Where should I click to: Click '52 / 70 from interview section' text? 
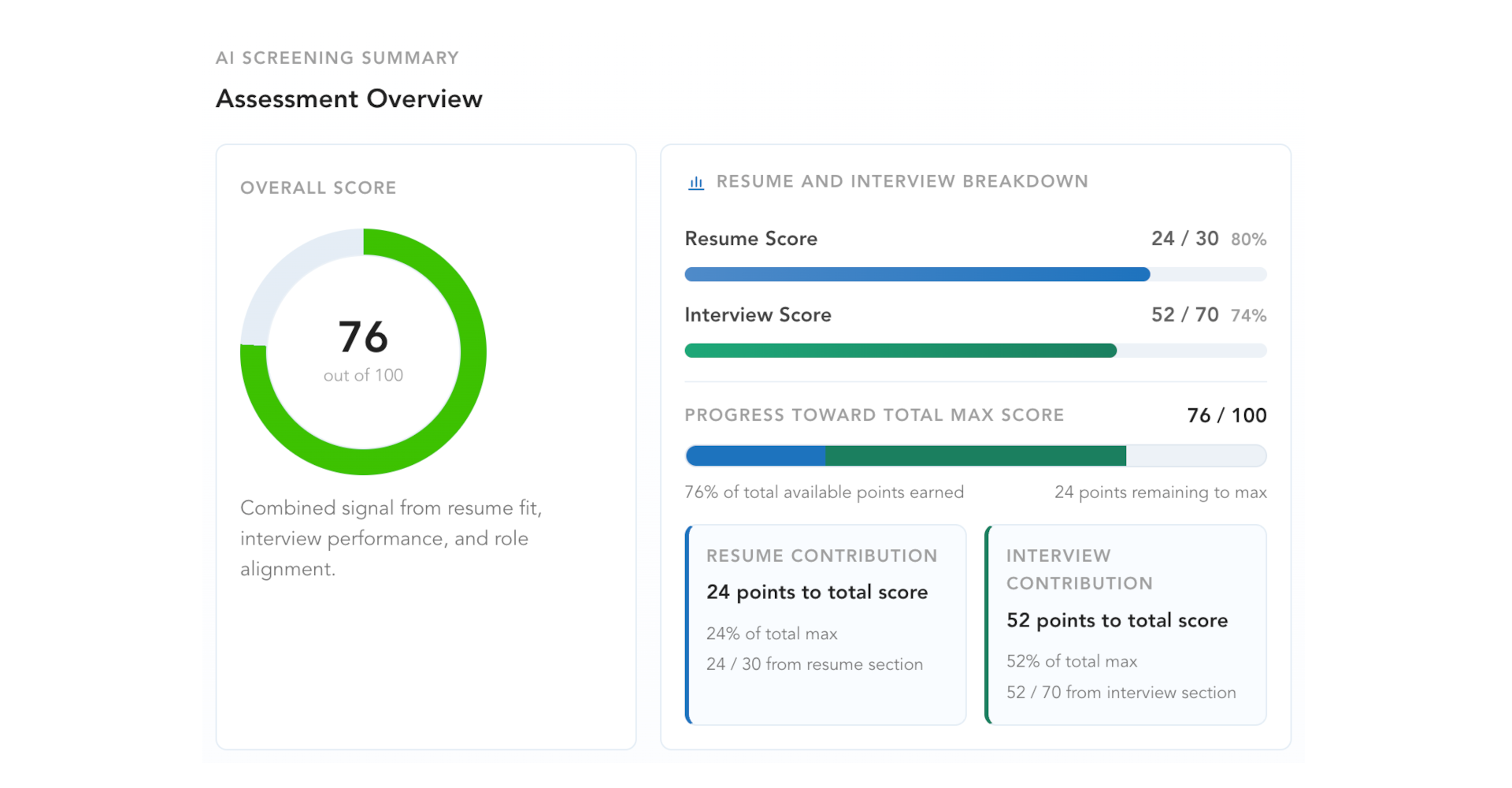click(1121, 693)
